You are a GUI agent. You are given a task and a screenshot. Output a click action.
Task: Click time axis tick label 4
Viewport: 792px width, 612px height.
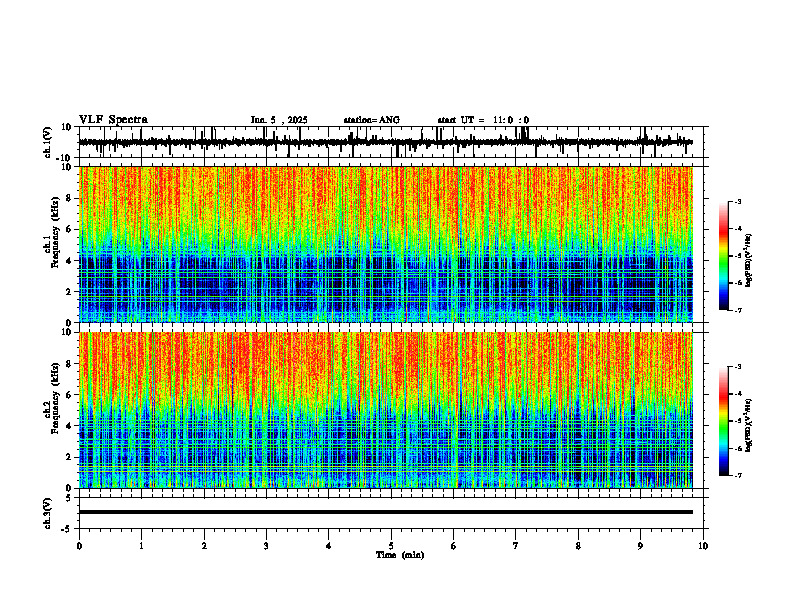pos(329,546)
